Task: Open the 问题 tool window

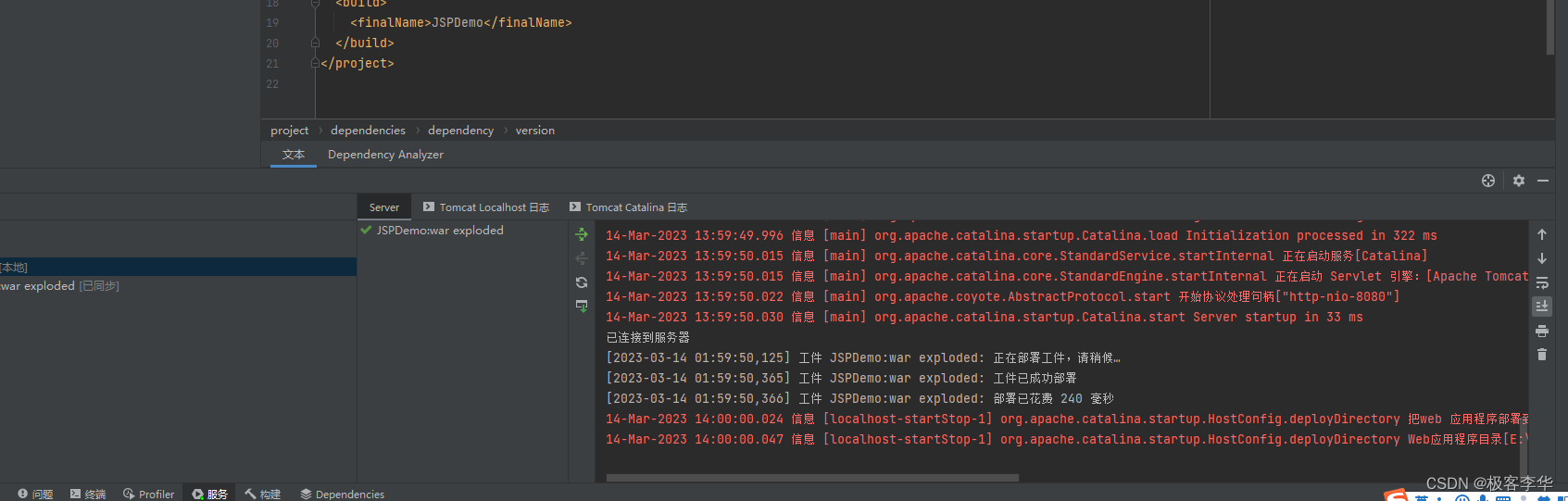Action: click(35, 494)
